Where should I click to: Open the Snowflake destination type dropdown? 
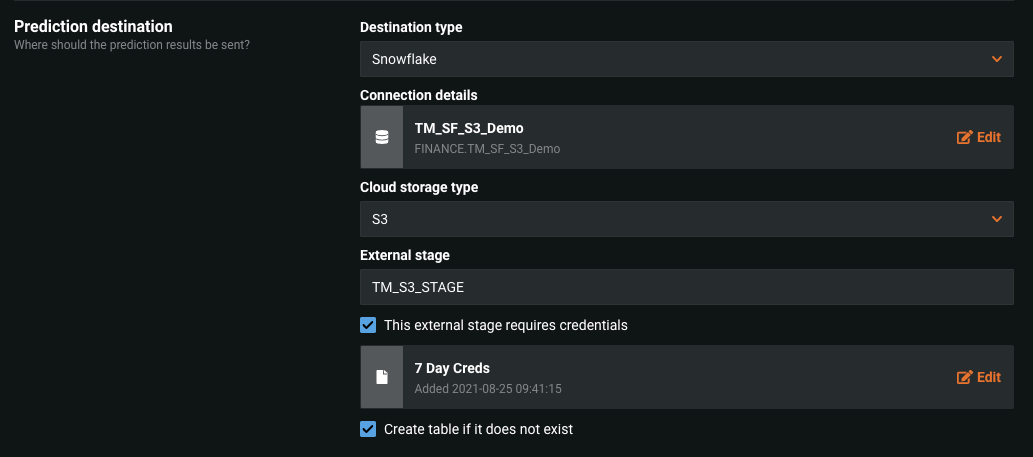click(686, 59)
